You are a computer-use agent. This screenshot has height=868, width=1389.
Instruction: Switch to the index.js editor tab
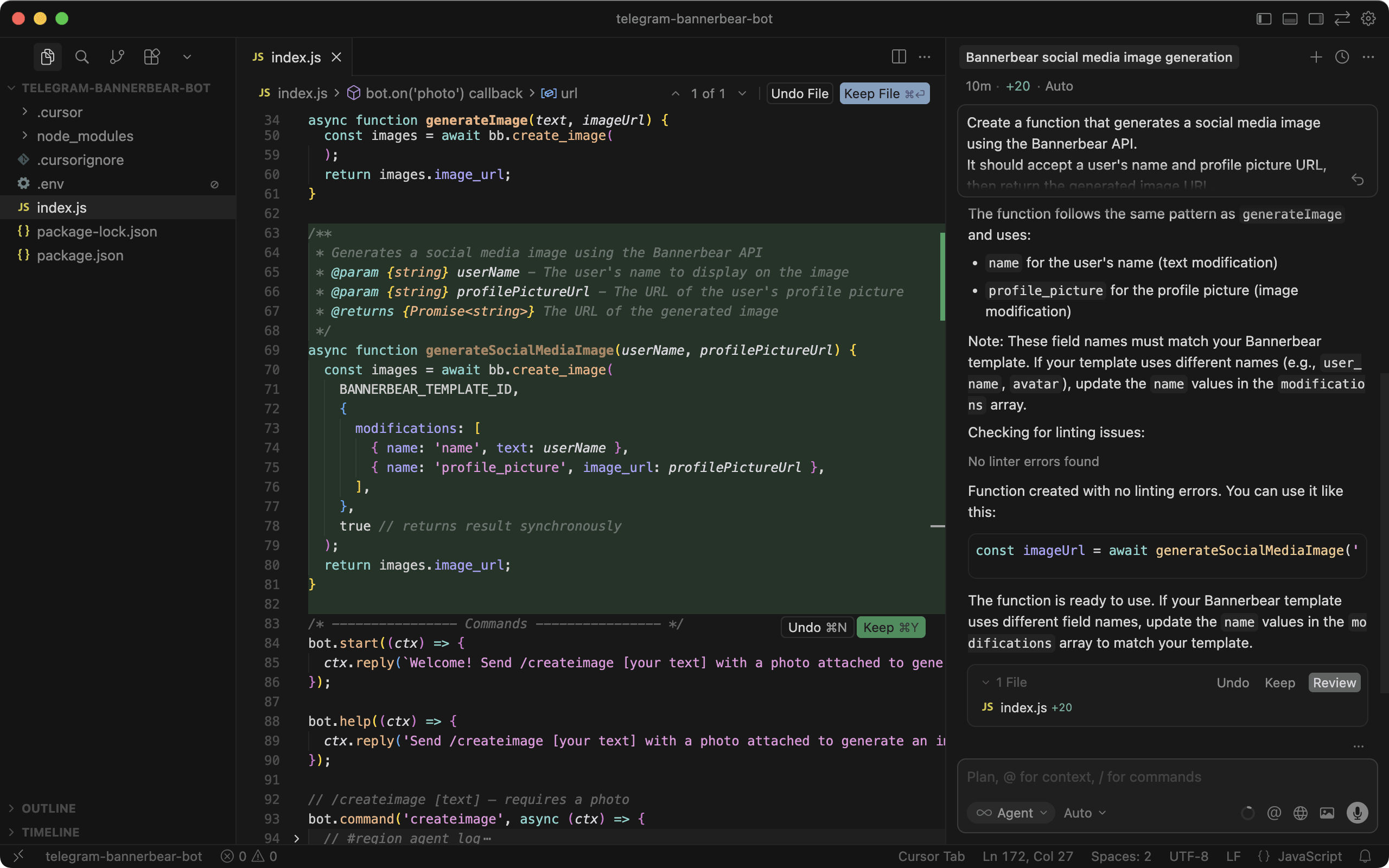coord(296,57)
